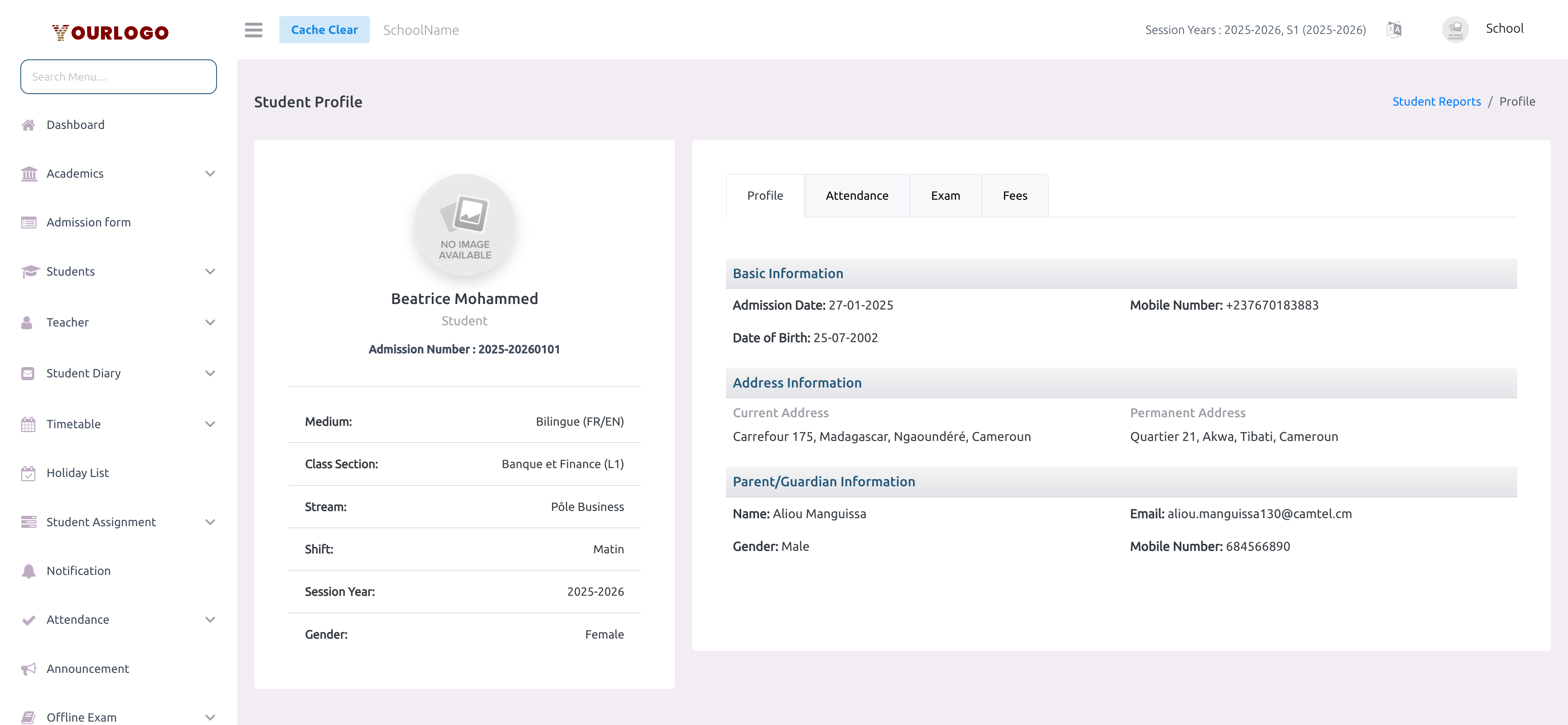The width and height of the screenshot is (1568, 725).
Task: Expand the Student Diary section
Action: tap(210, 373)
